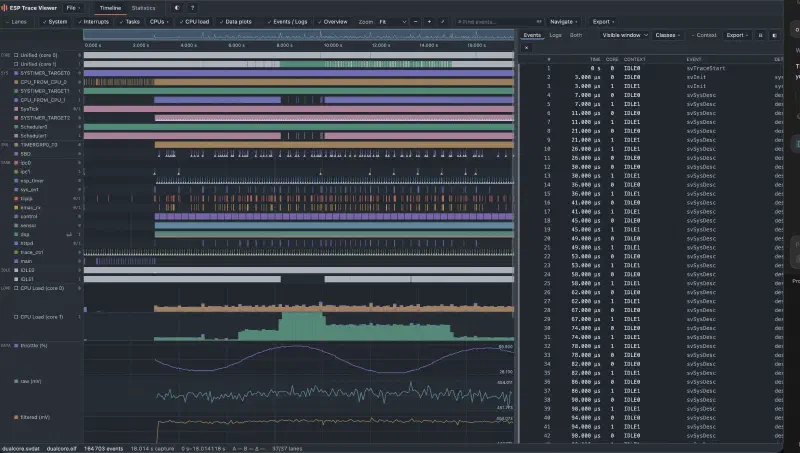The width and height of the screenshot is (800, 453).
Task: Select the svTraceStart event row
Action: 651,68
